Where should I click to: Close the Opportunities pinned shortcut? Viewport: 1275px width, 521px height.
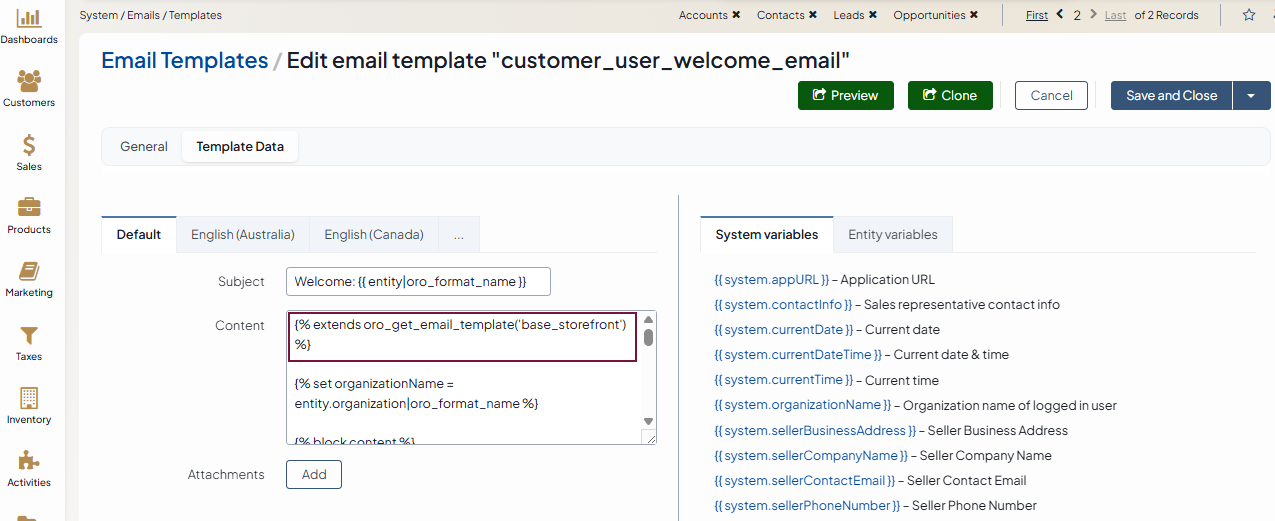[x=974, y=15]
